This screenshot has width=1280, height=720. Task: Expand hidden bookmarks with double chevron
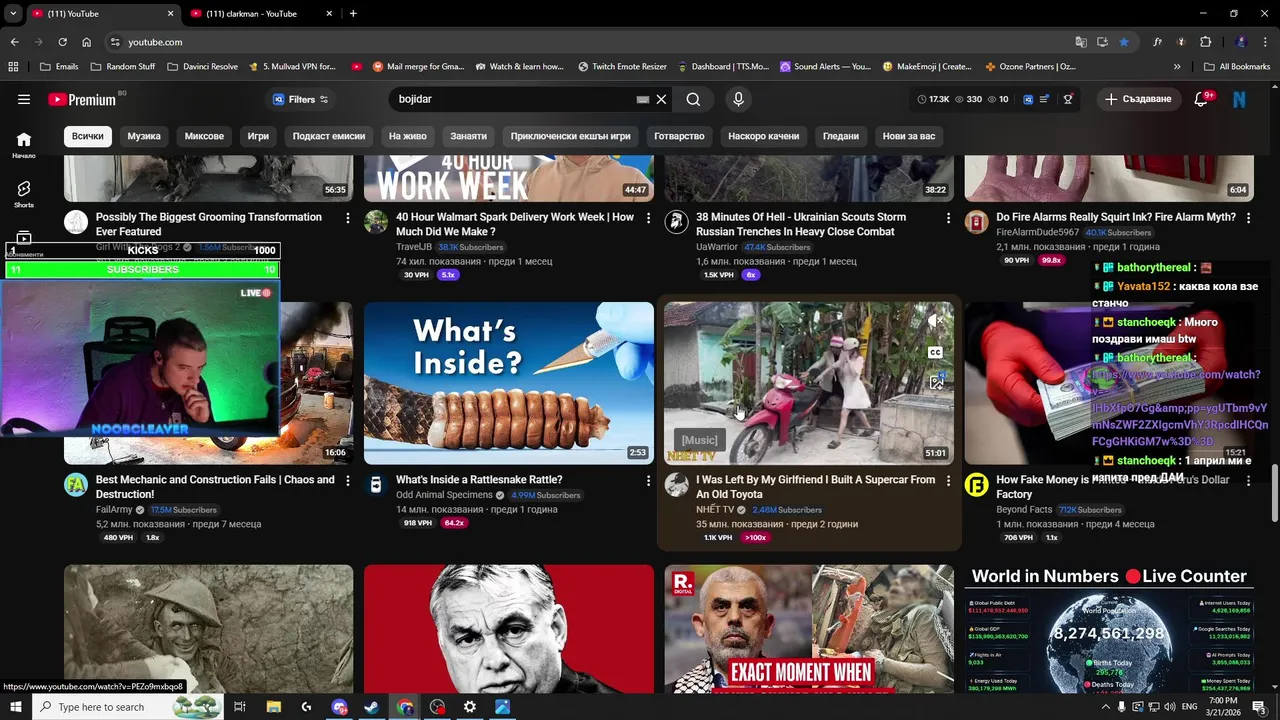point(1177,66)
